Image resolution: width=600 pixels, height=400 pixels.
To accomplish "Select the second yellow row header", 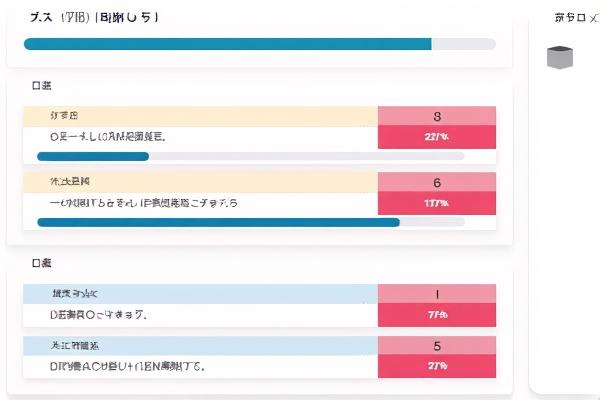I will [x=200, y=182].
